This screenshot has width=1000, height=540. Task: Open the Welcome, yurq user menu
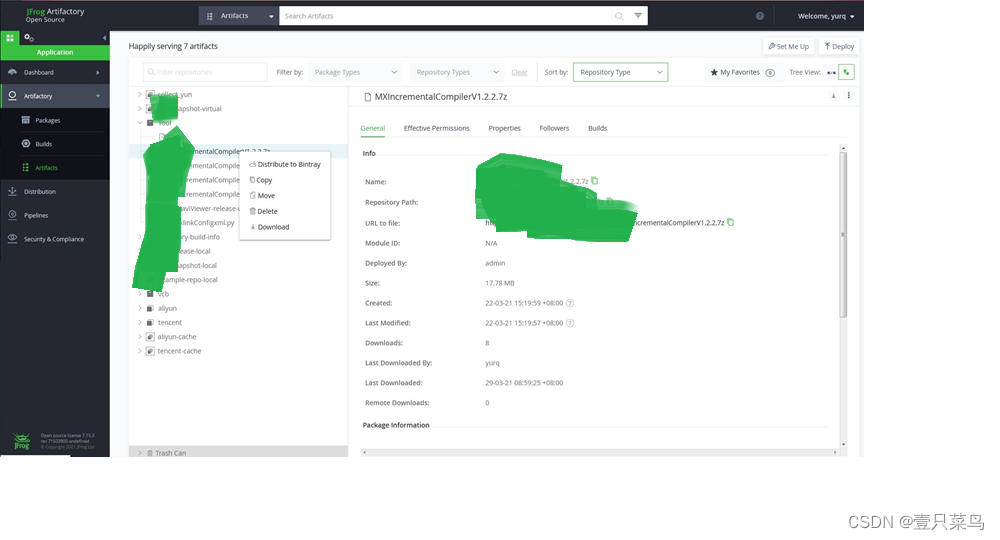tap(825, 16)
